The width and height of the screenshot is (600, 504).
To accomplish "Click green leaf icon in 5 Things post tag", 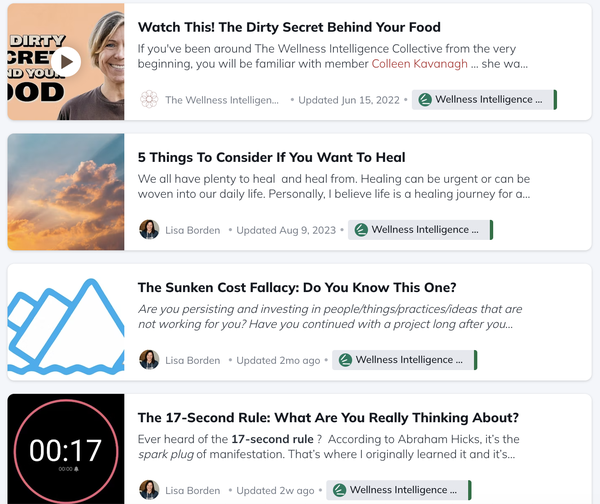I will [x=361, y=230].
